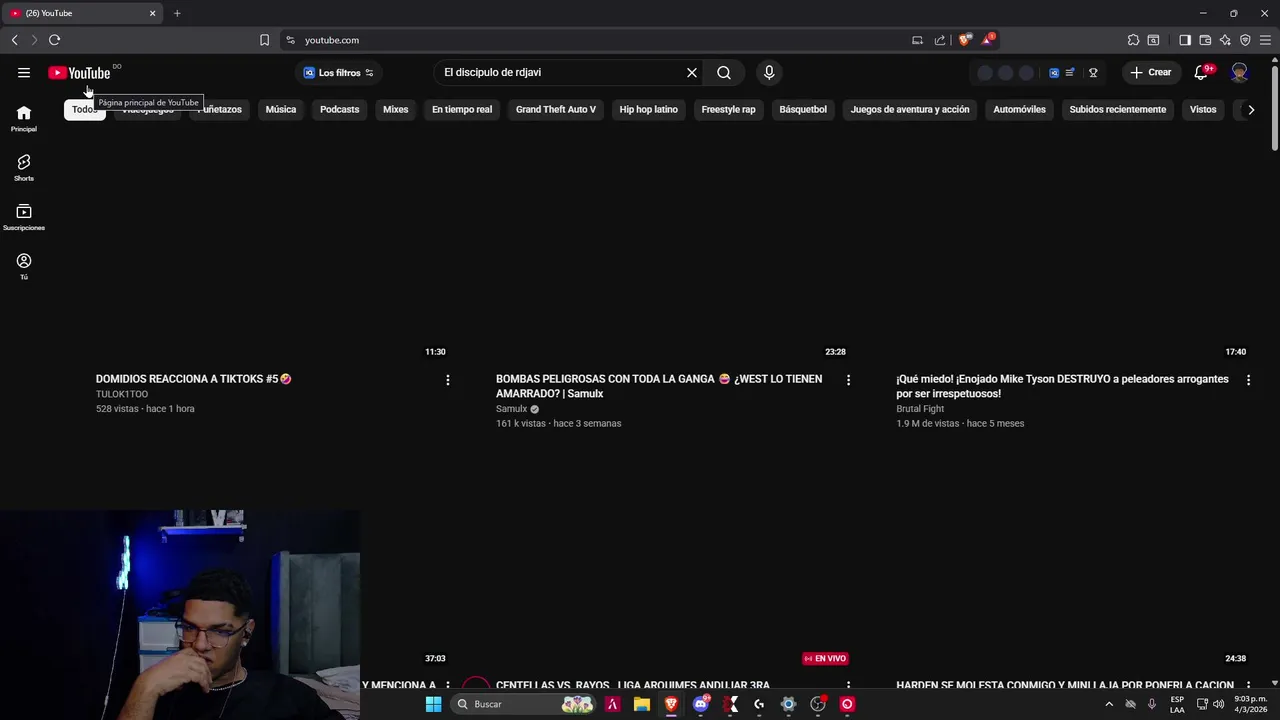Open Shorts in the sidebar
Screen dimensions: 1280x720
point(24,167)
